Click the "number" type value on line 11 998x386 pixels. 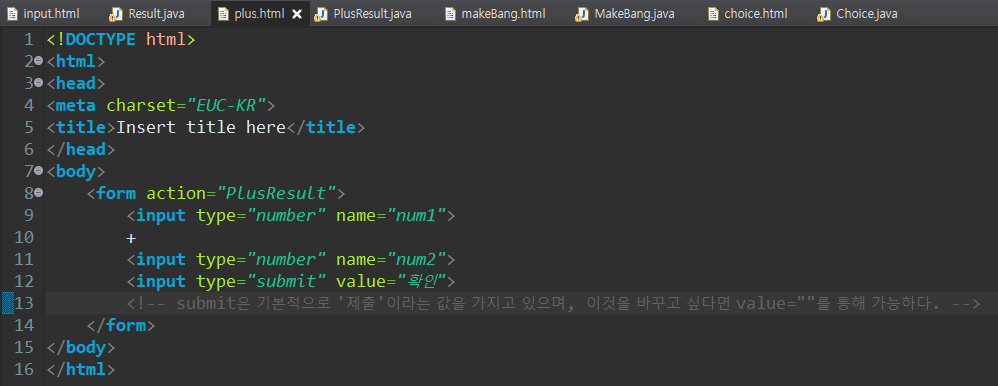[286, 259]
